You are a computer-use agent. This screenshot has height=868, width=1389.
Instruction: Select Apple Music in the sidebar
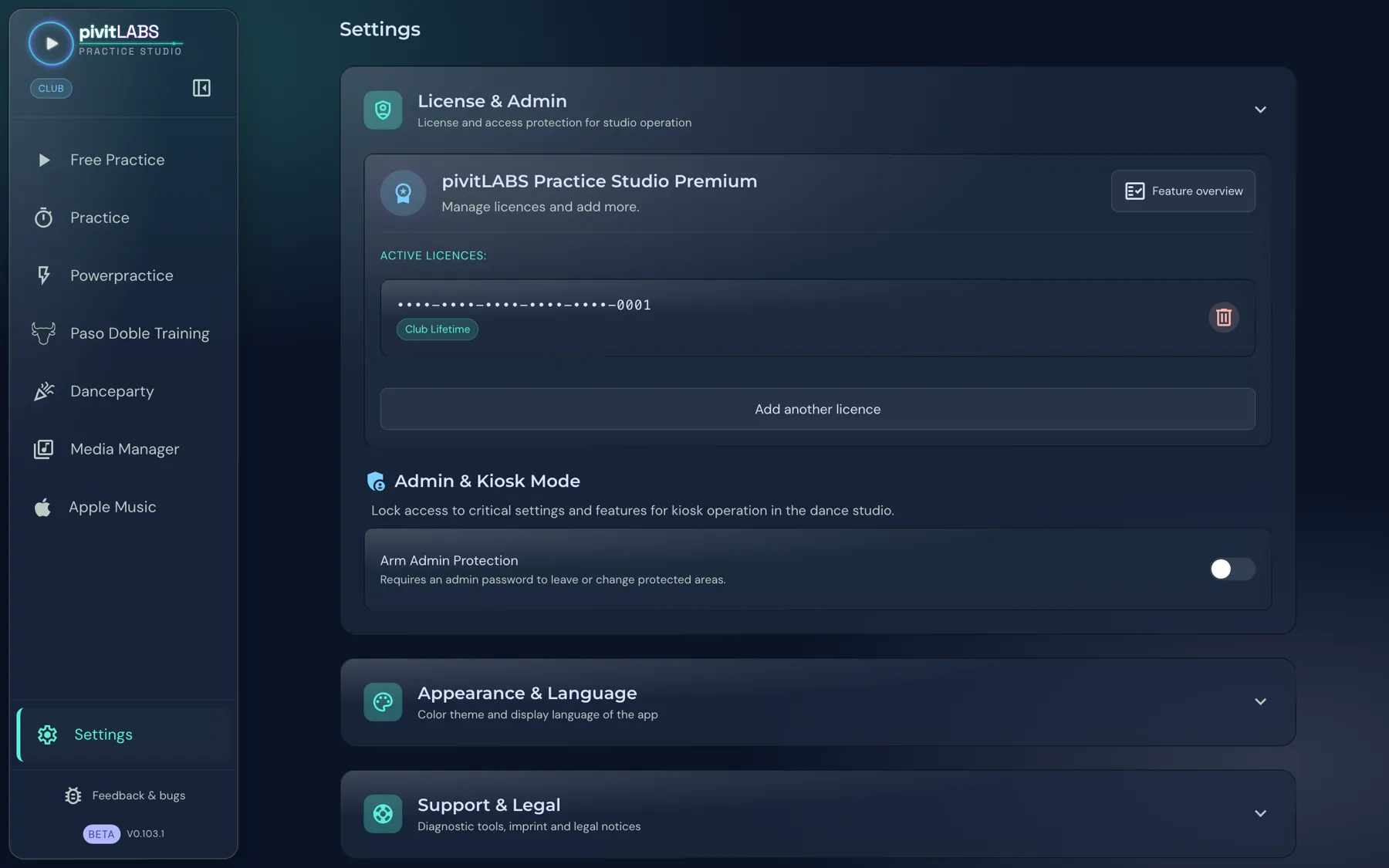[123, 507]
